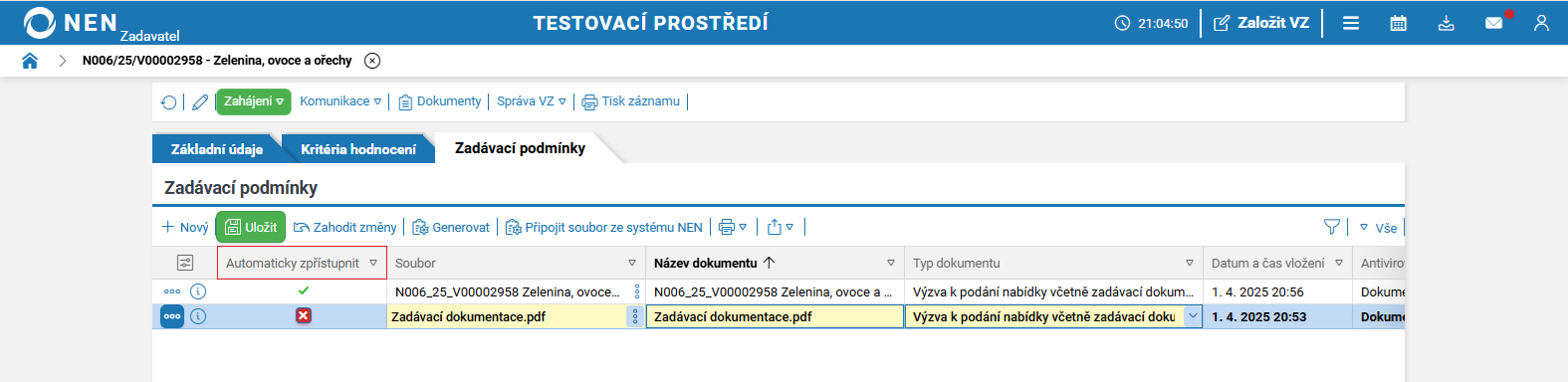Click info icon for N006_25_V00002958 row
This screenshot has height=382, width=1568.
click(198, 291)
